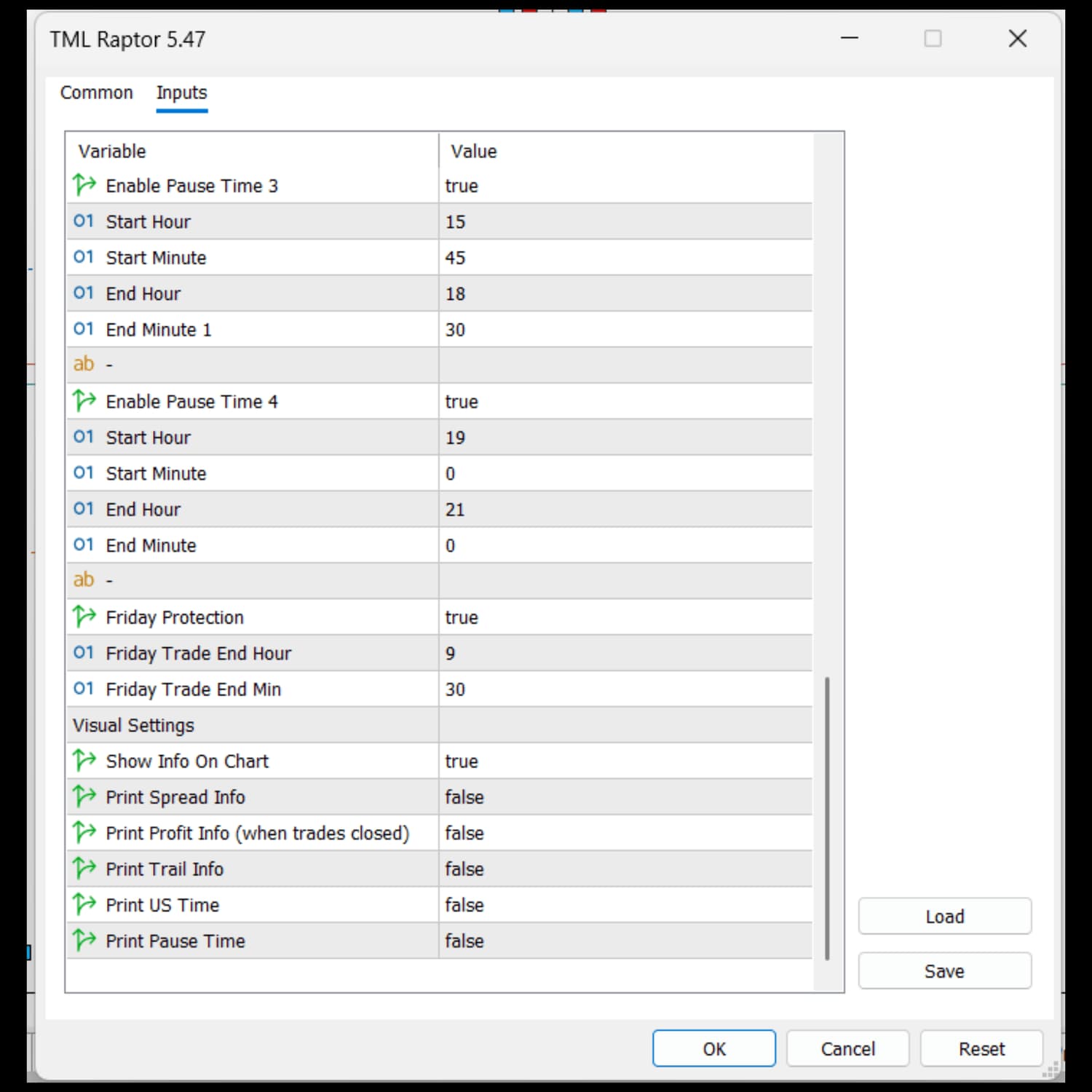
Task: Click the Friday Protection label
Action: coord(175,617)
